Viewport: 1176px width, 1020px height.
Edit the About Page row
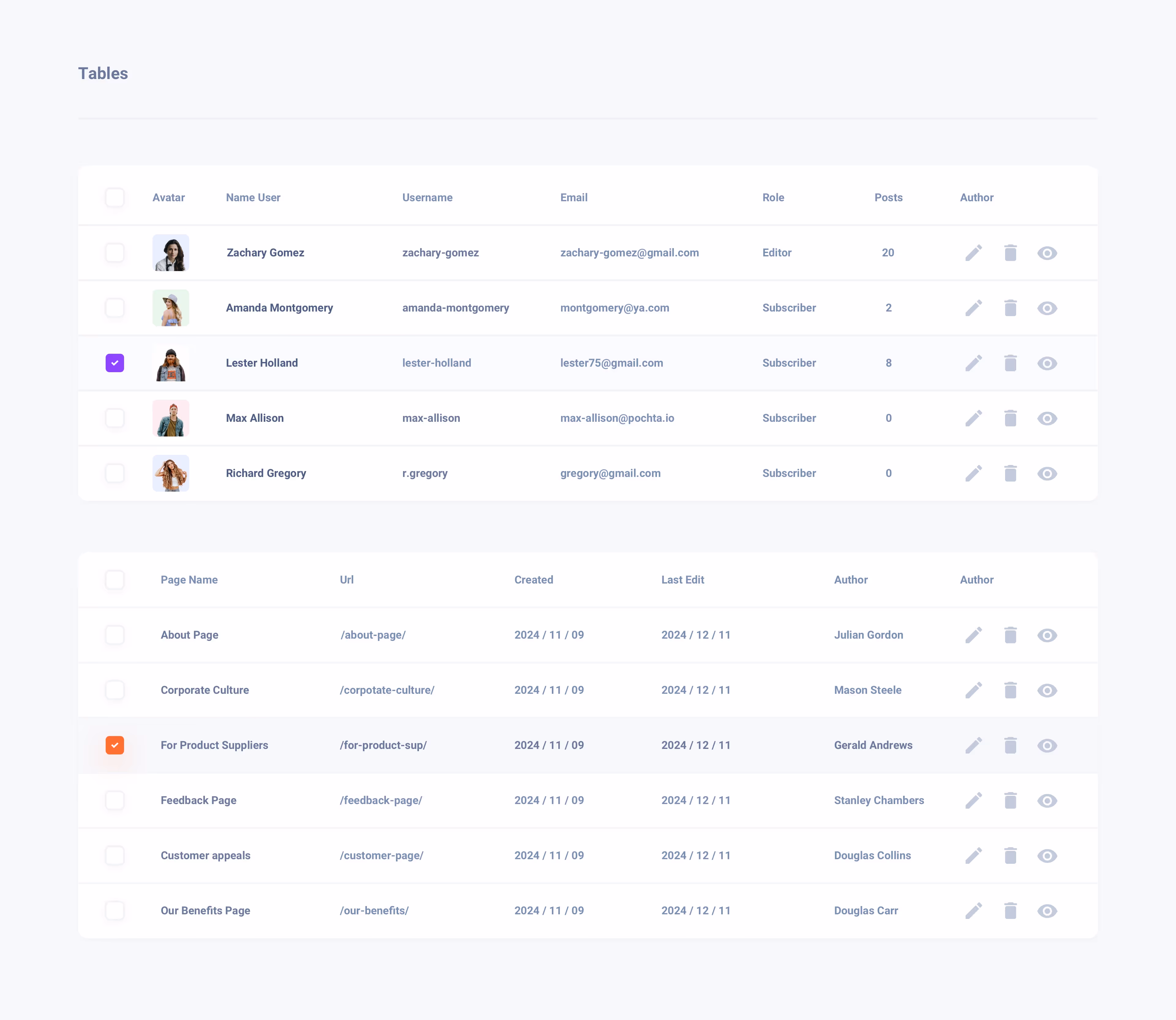tap(974, 635)
